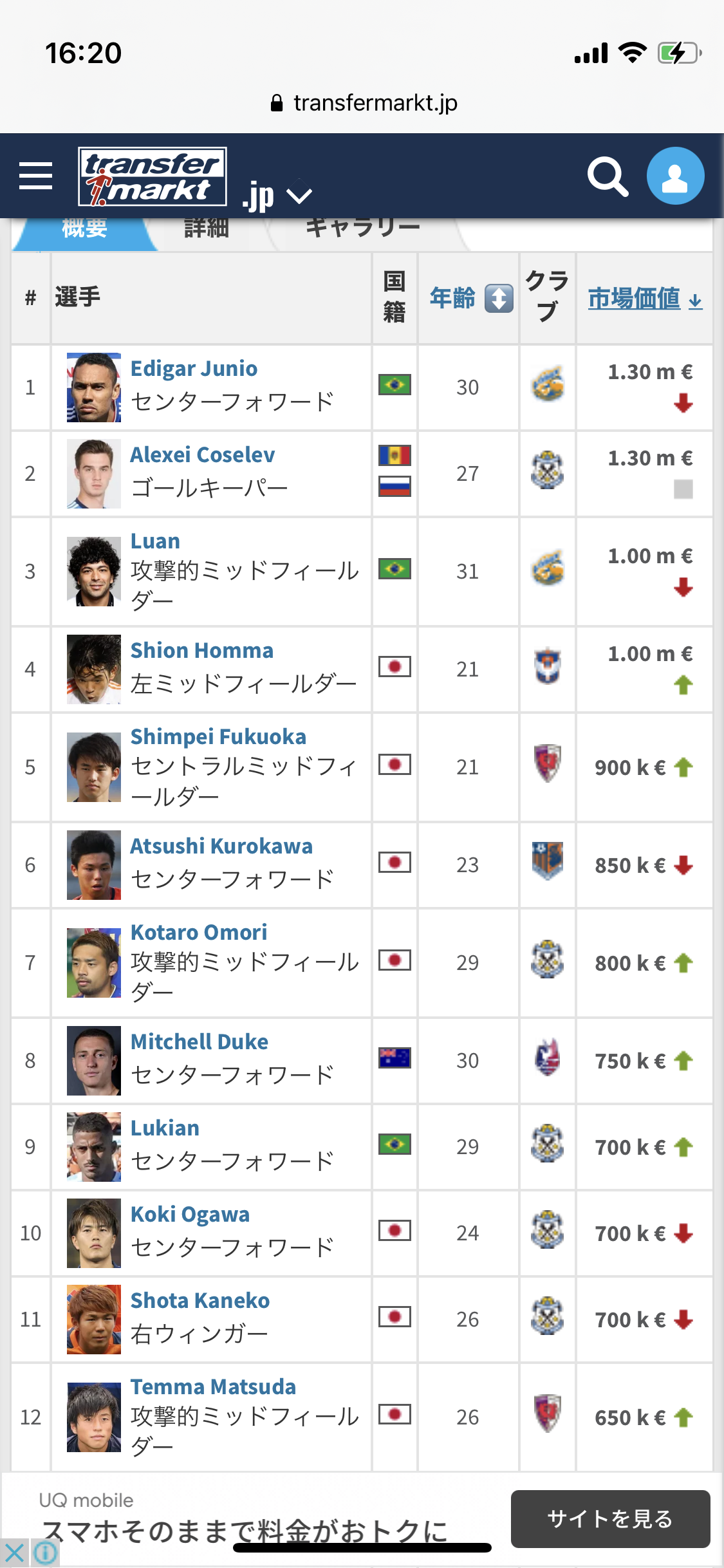Open the hamburger navigation menu

35,176
